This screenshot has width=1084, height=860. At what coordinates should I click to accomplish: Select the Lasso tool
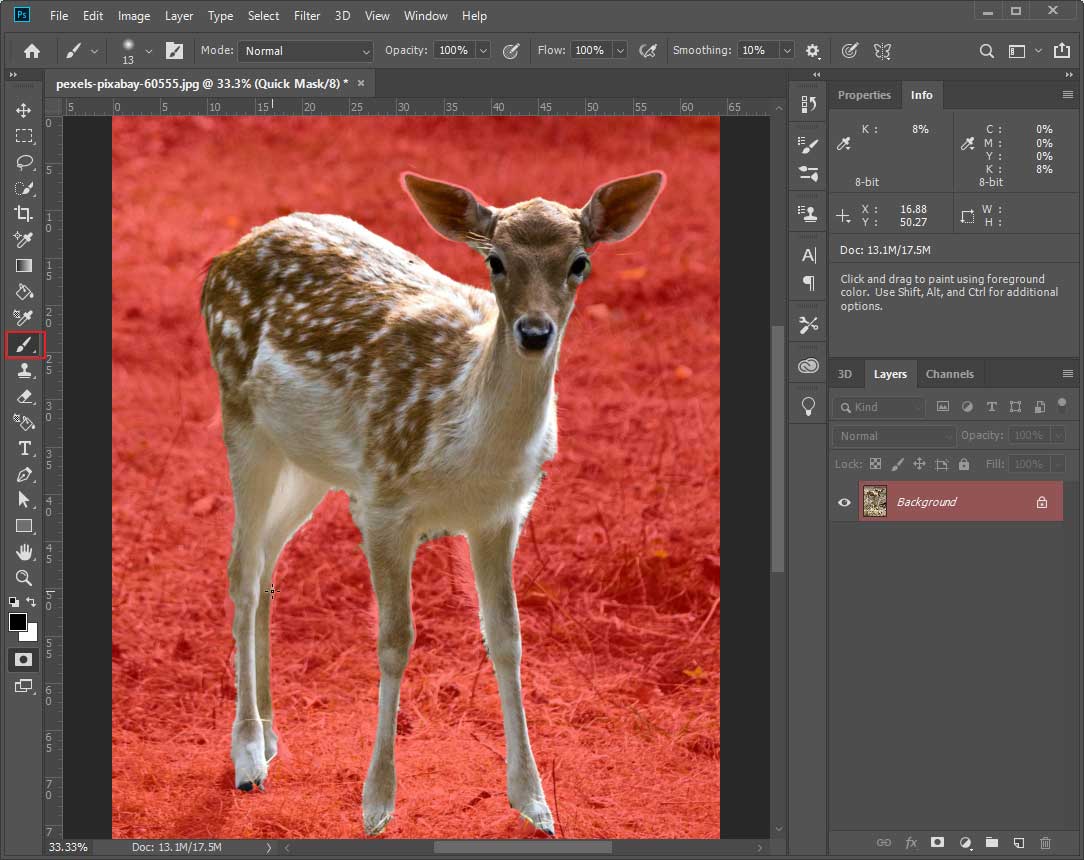[24, 163]
